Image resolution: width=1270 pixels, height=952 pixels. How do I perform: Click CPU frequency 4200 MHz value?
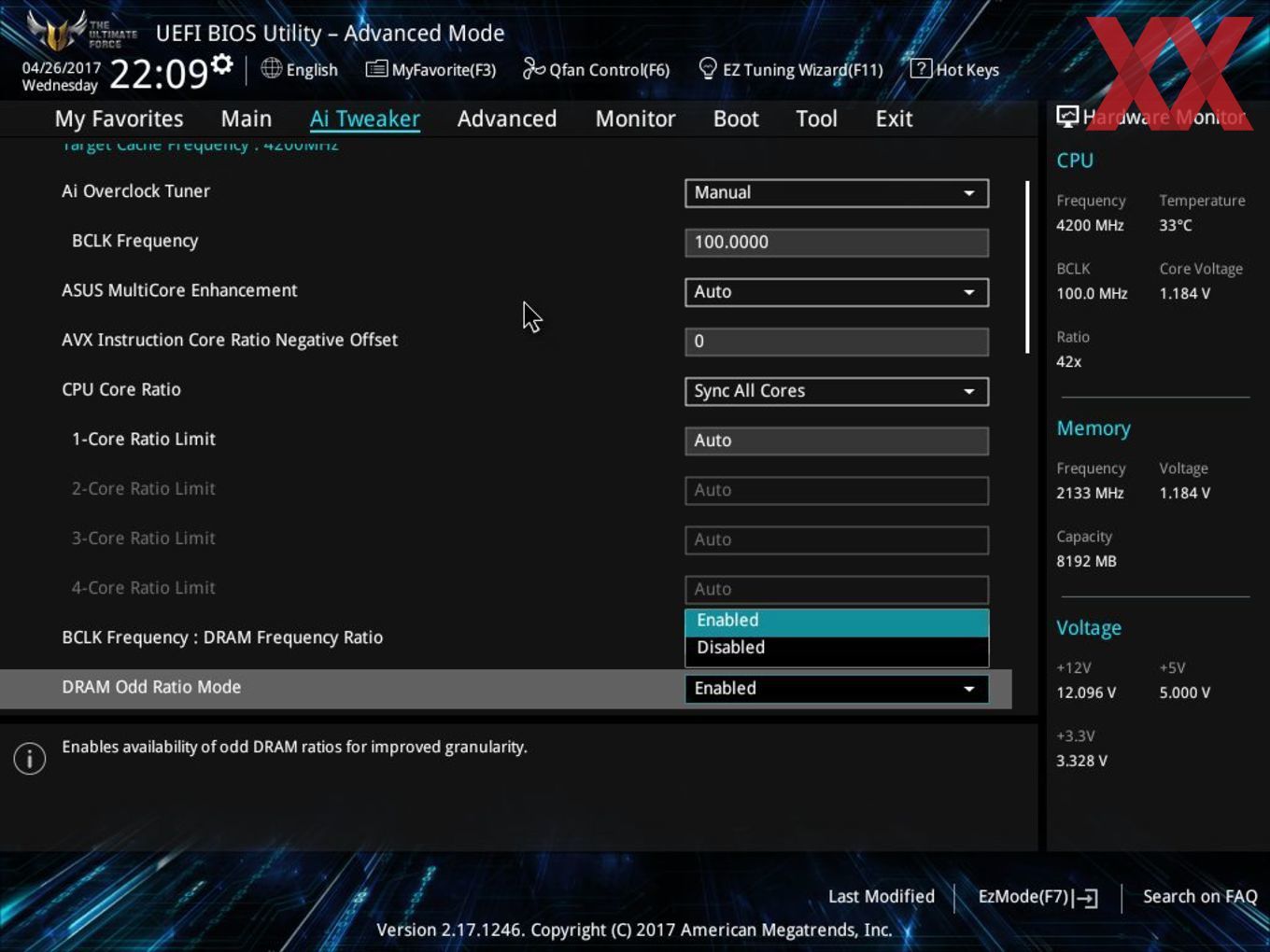point(1090,225)
